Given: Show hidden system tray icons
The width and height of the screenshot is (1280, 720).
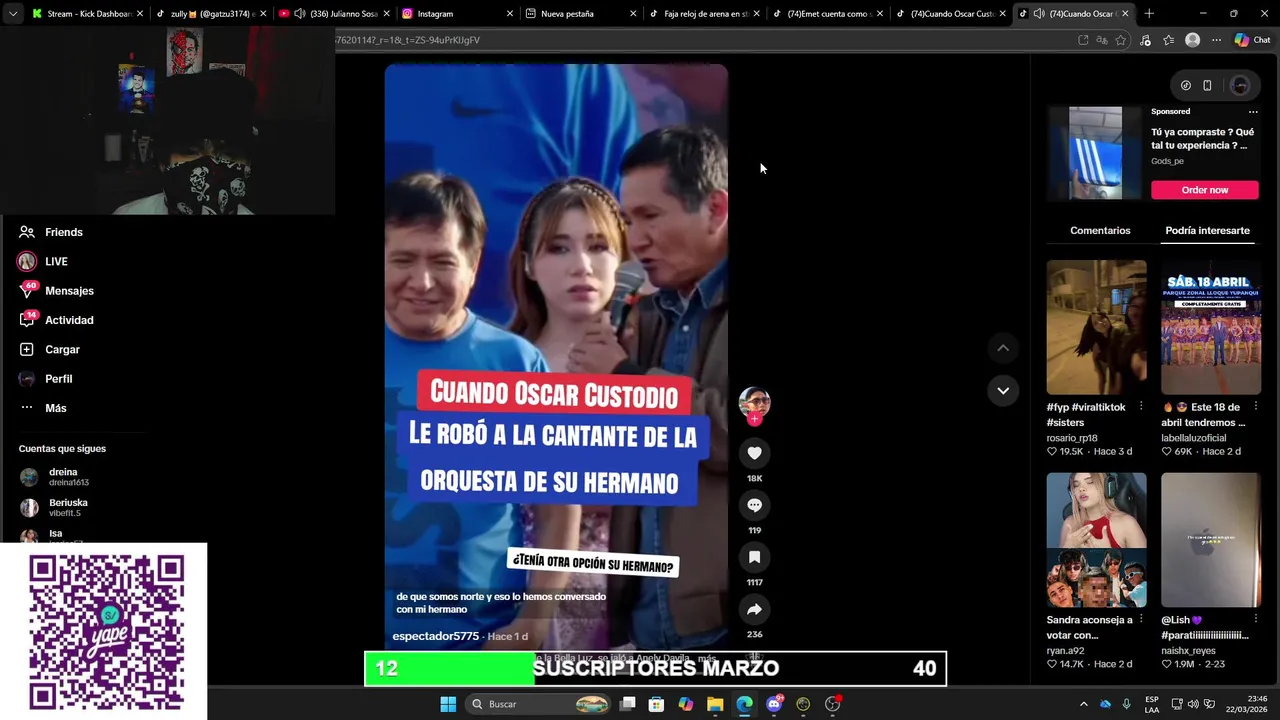Looking at the screenshot, I should pyautogui.click(x=1083, y=704).
